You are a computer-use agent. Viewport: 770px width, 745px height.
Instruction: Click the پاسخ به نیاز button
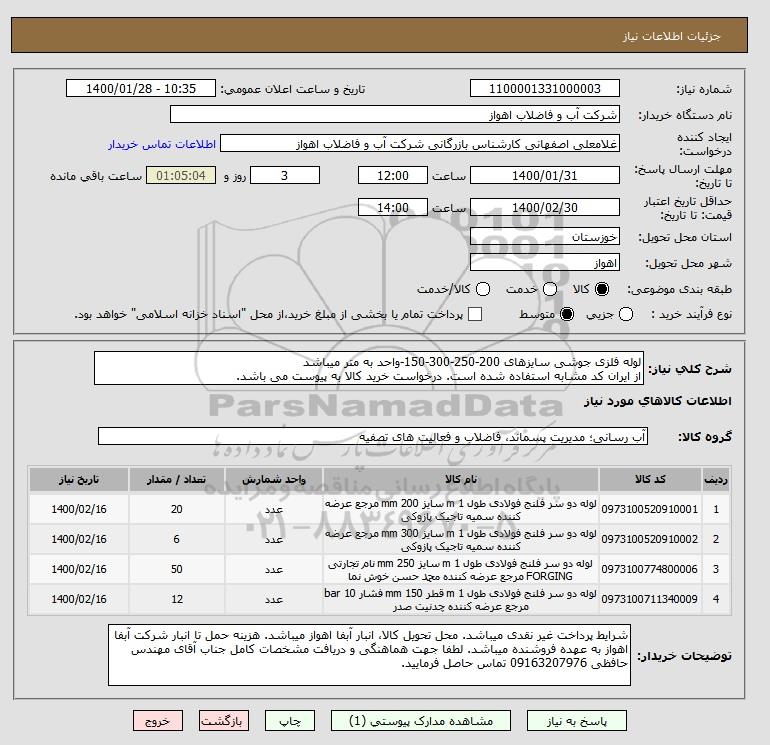pyautogui.click(x=577, y=721)
